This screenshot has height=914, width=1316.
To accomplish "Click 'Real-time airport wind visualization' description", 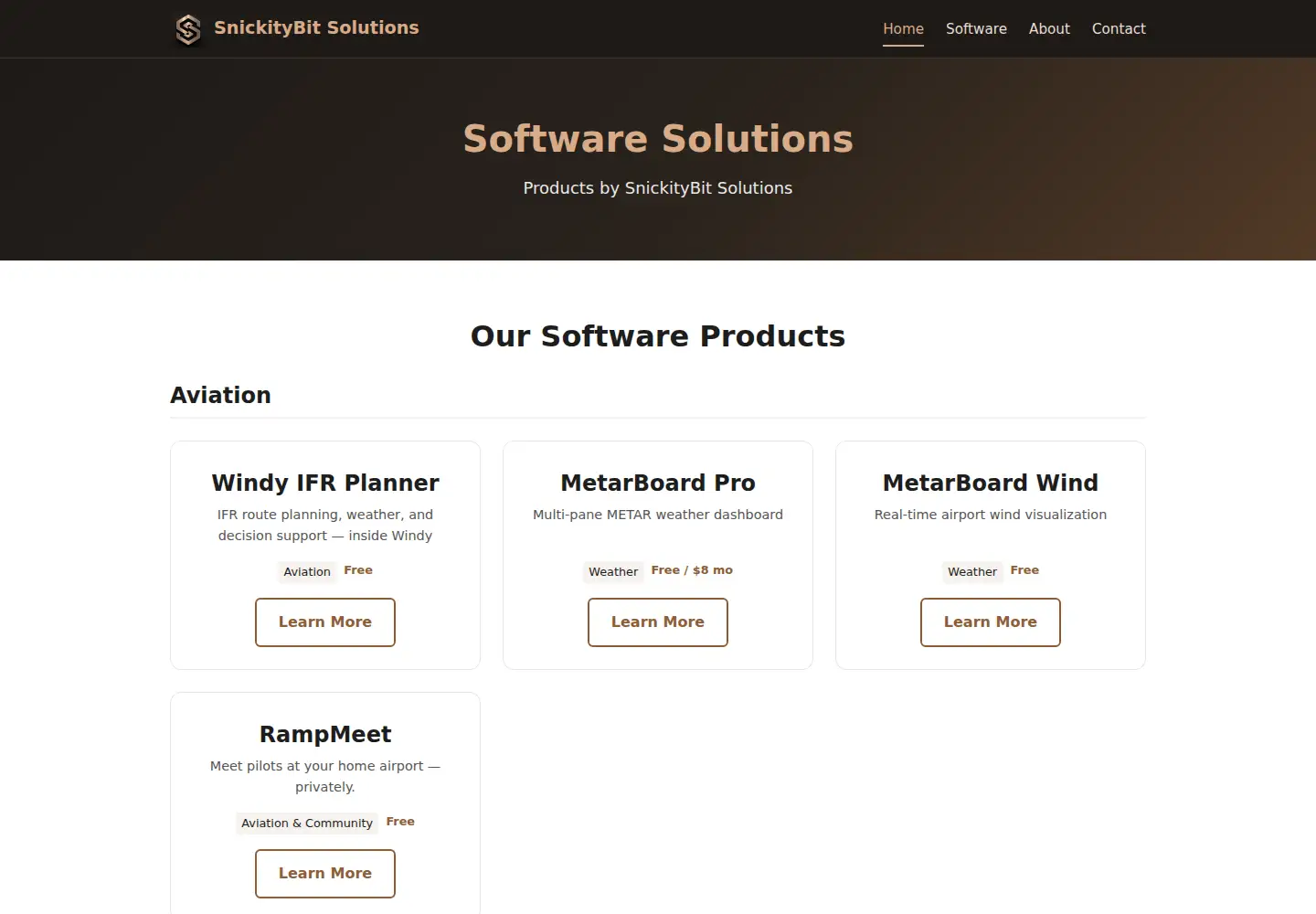I will tap(991, 515).
